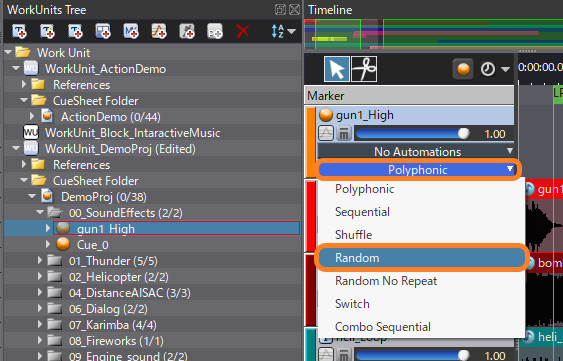Collapse the 00_SoundEffects (2/2) folder

[x=40, y=212]
